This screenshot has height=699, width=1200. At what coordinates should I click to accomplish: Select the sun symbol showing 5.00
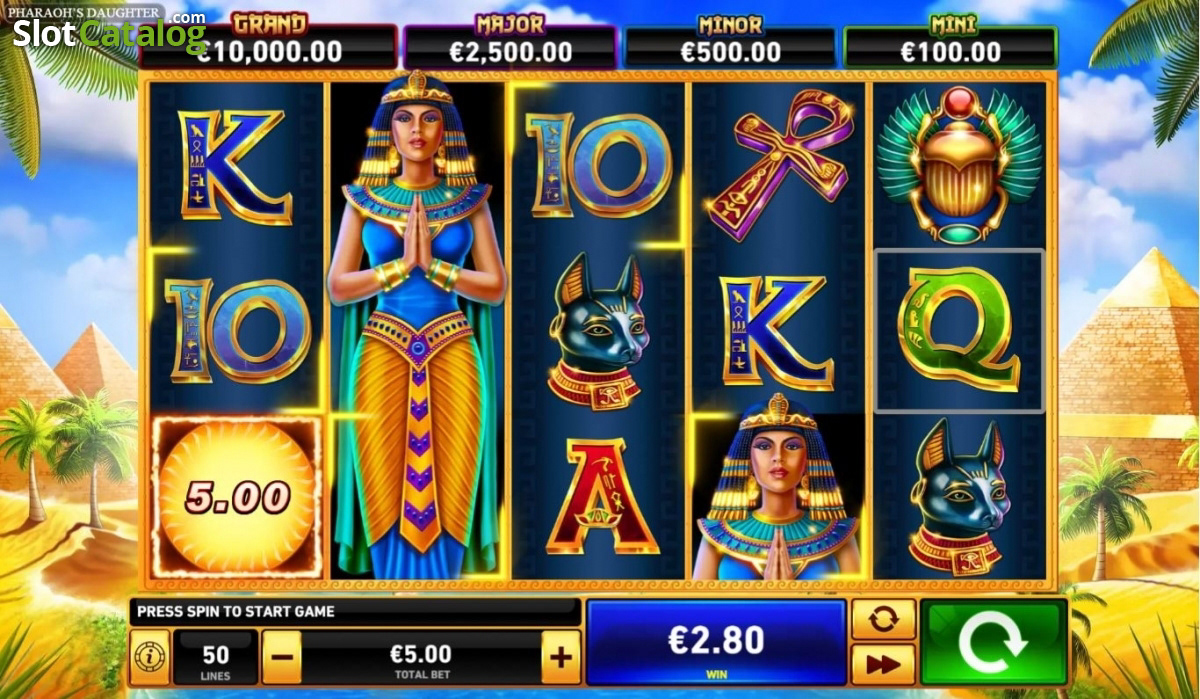click(x=237, y=498)
